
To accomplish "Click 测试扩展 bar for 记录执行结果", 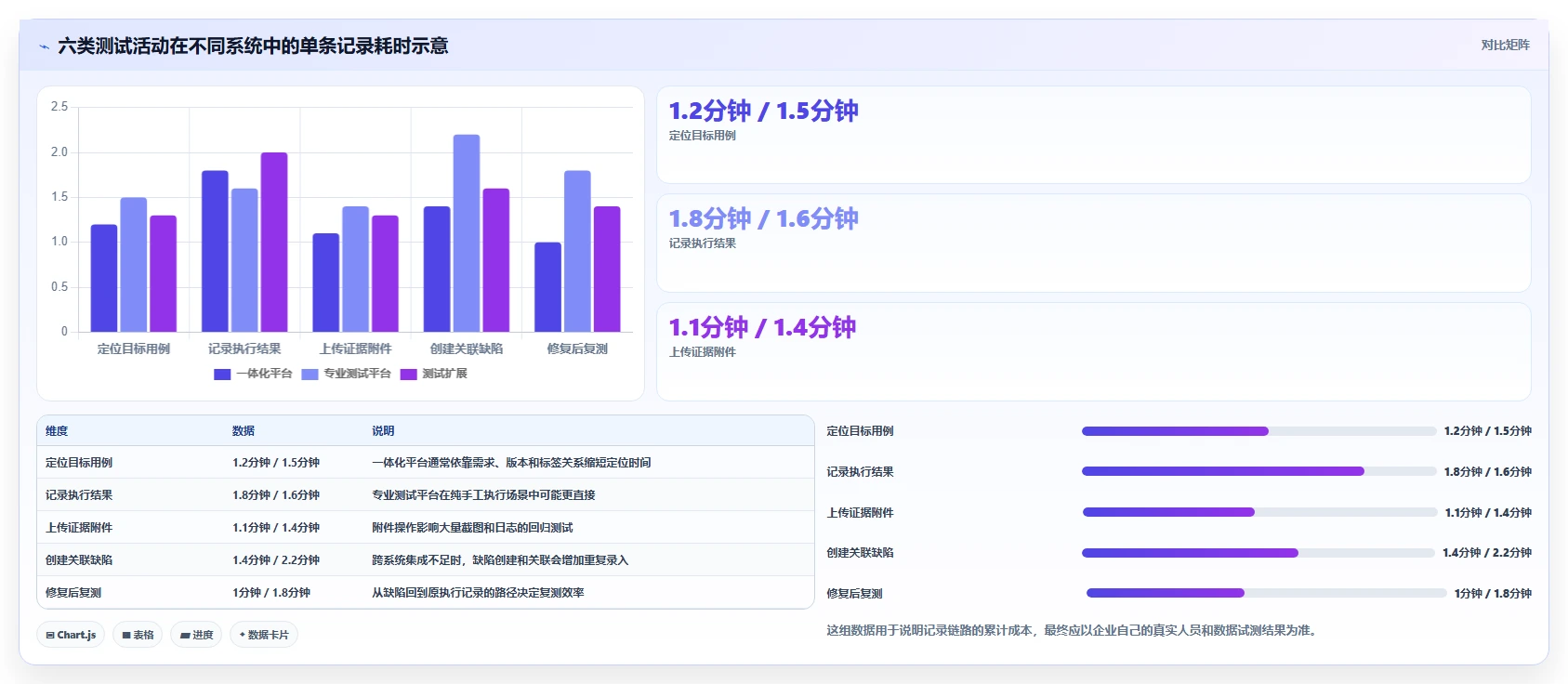I will point(274,242).
